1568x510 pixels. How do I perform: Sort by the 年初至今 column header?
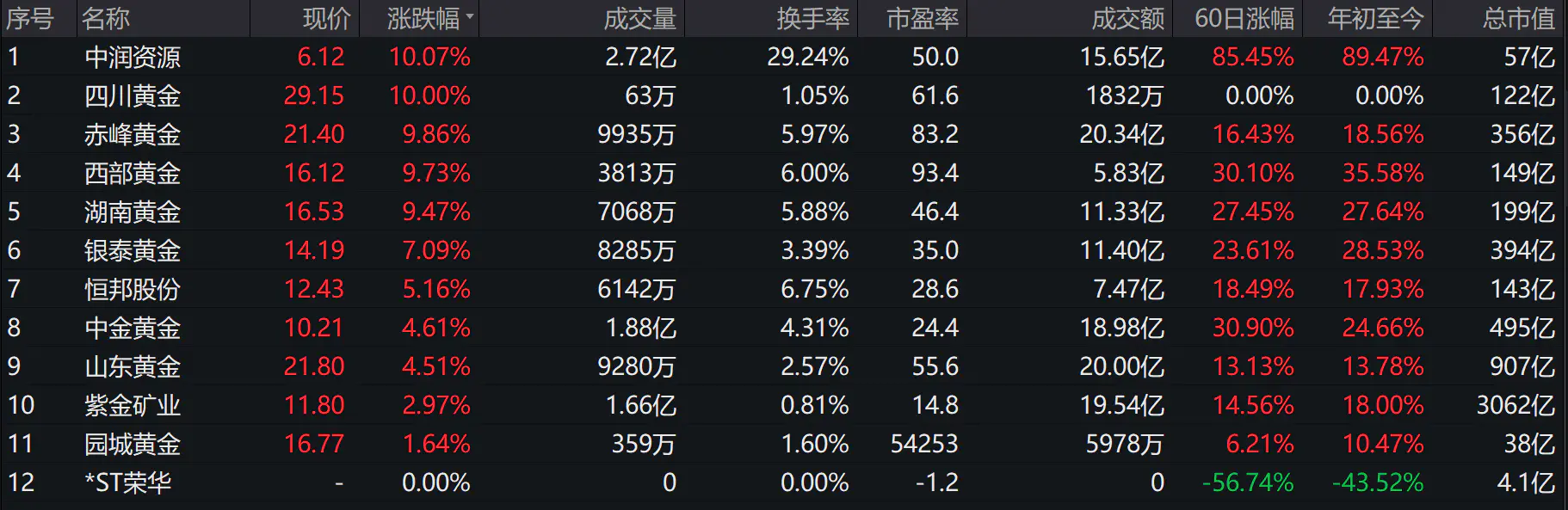[1375, 18]
